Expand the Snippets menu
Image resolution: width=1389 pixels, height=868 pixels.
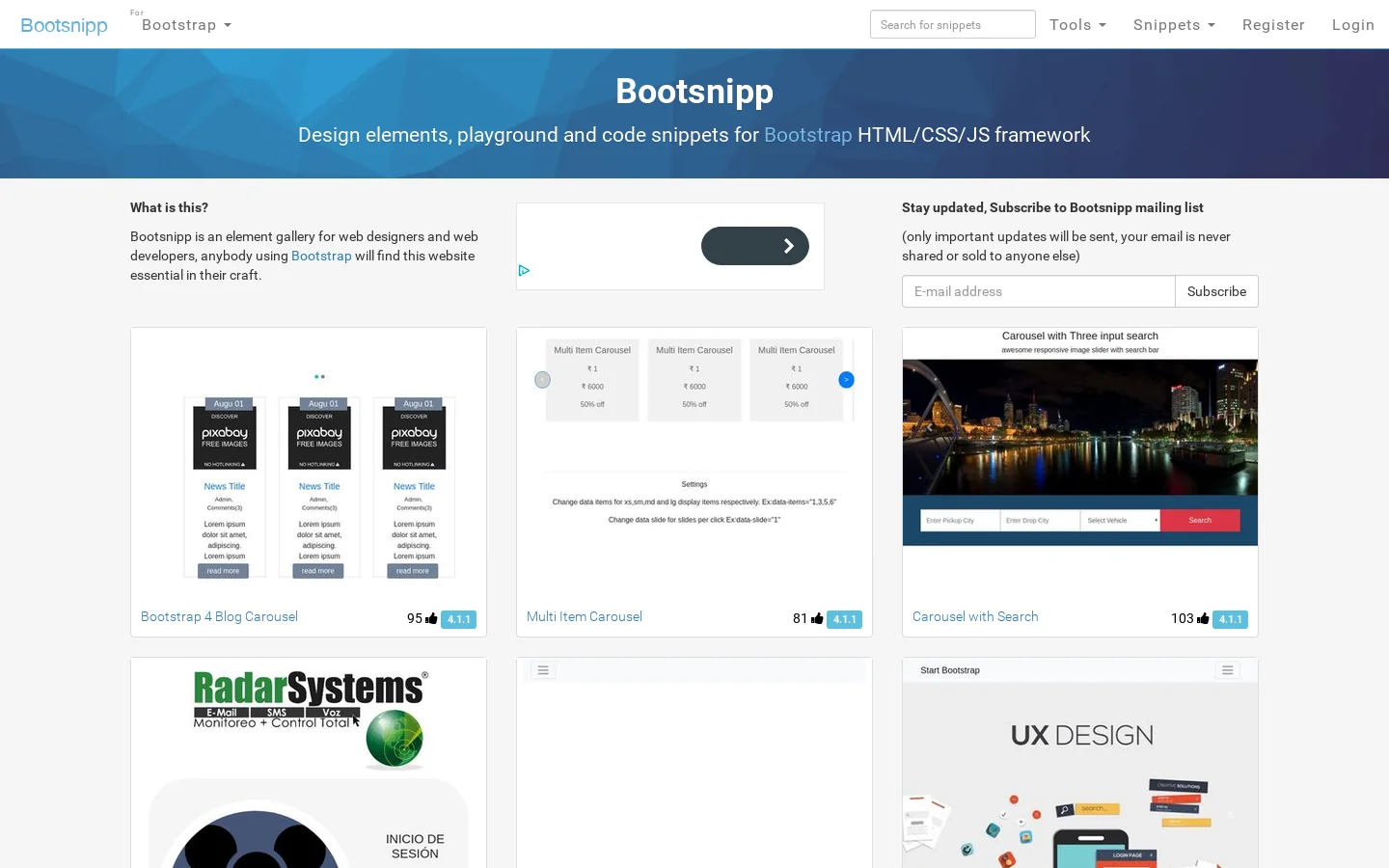click(x=1174, y=25)
